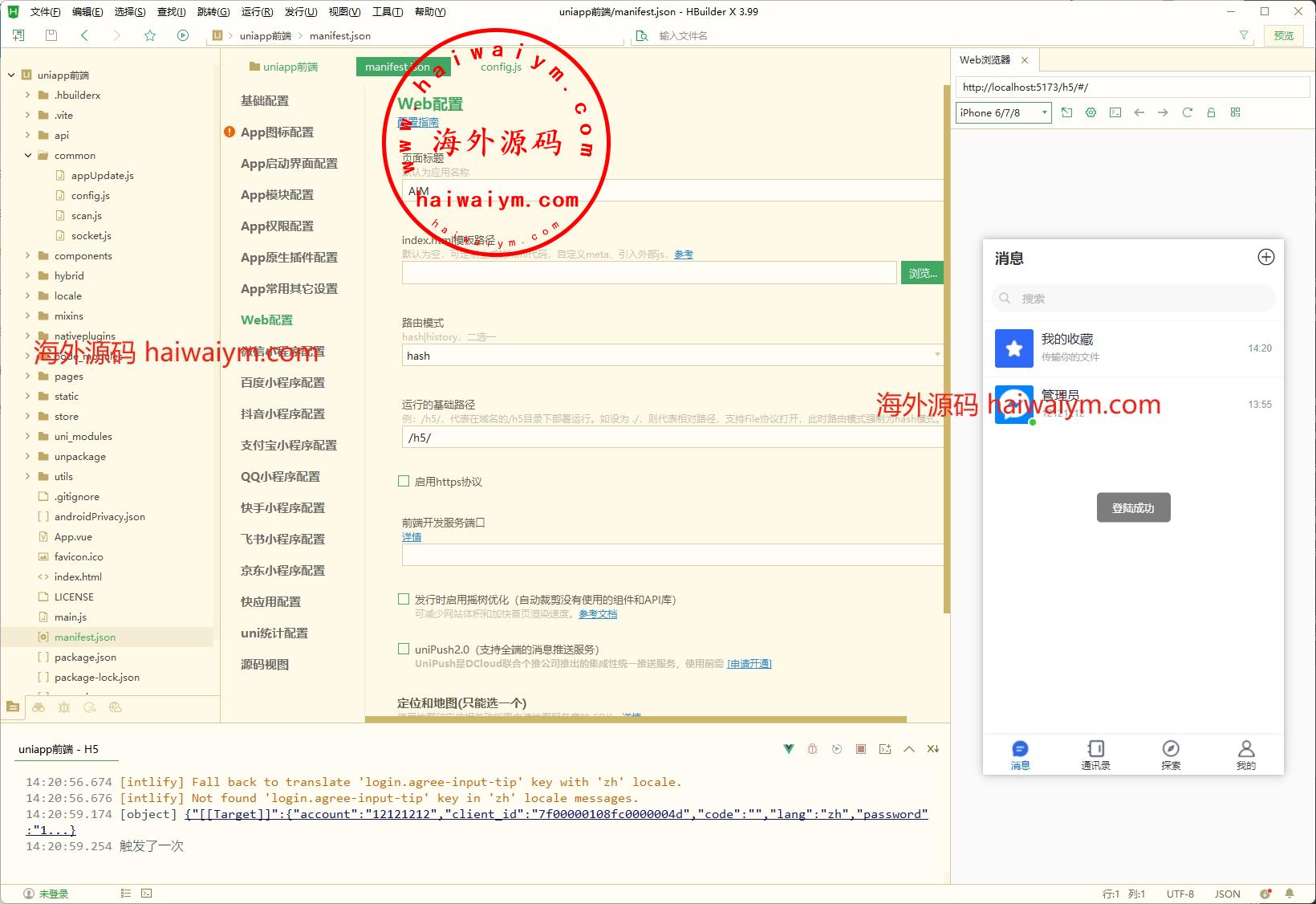Stop the running H5 console process
This screenshot has width=1316, height=904.
860,749
